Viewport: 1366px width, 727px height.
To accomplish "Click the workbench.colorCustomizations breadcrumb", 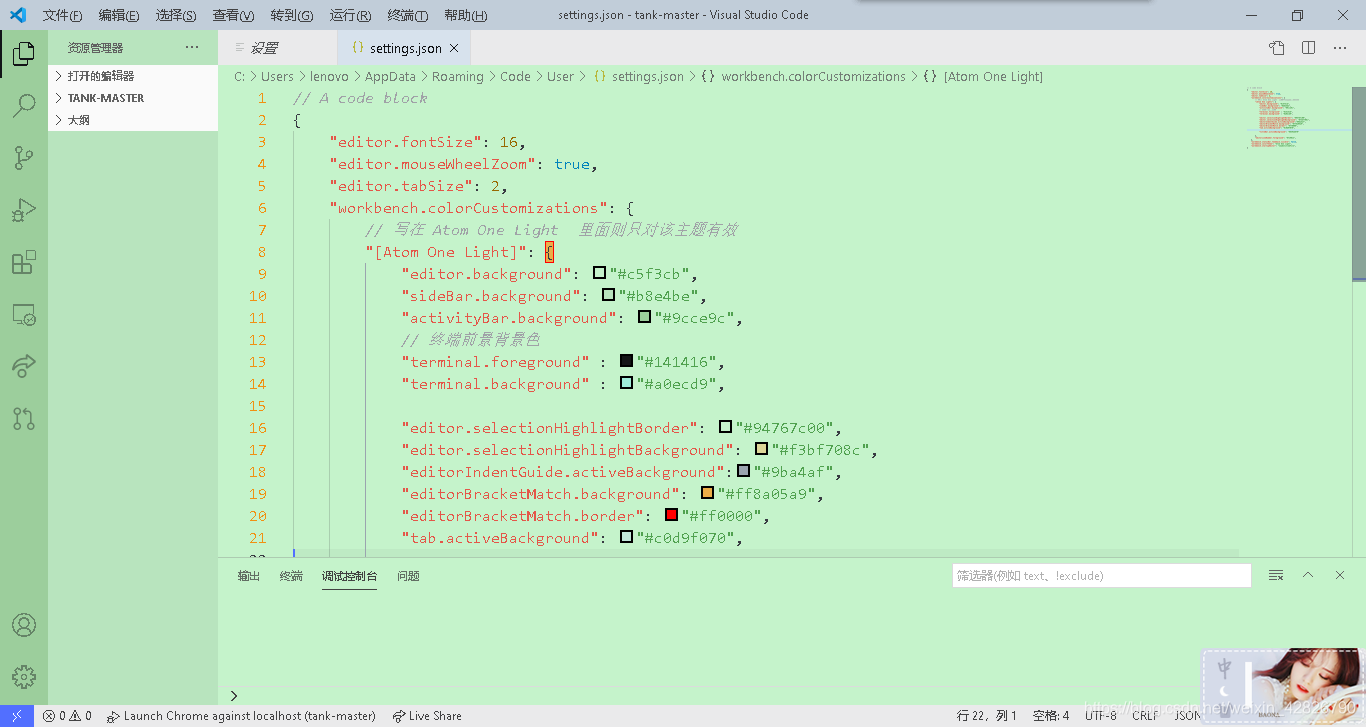I will tap(813, 76).
